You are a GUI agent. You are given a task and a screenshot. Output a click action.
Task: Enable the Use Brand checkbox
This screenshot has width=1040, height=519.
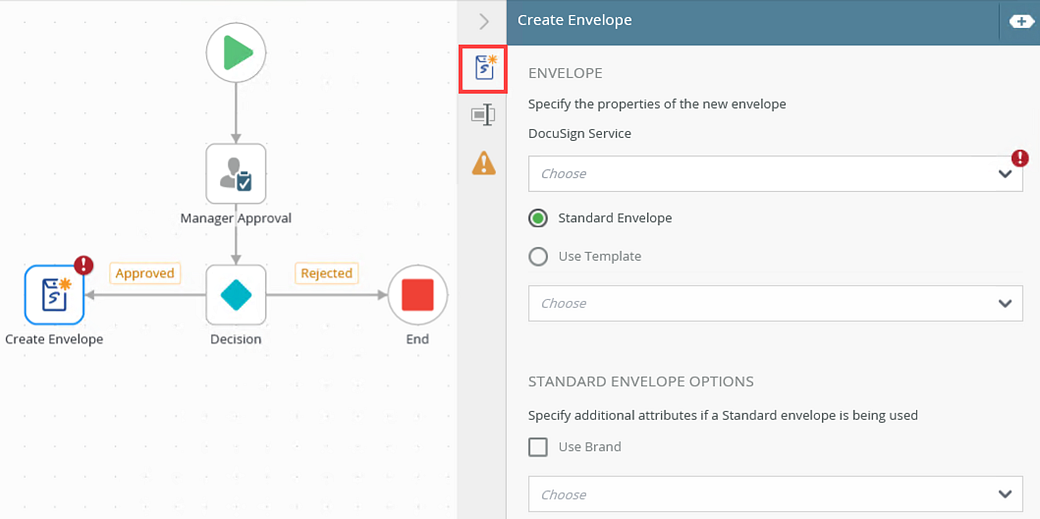point(538,447)
